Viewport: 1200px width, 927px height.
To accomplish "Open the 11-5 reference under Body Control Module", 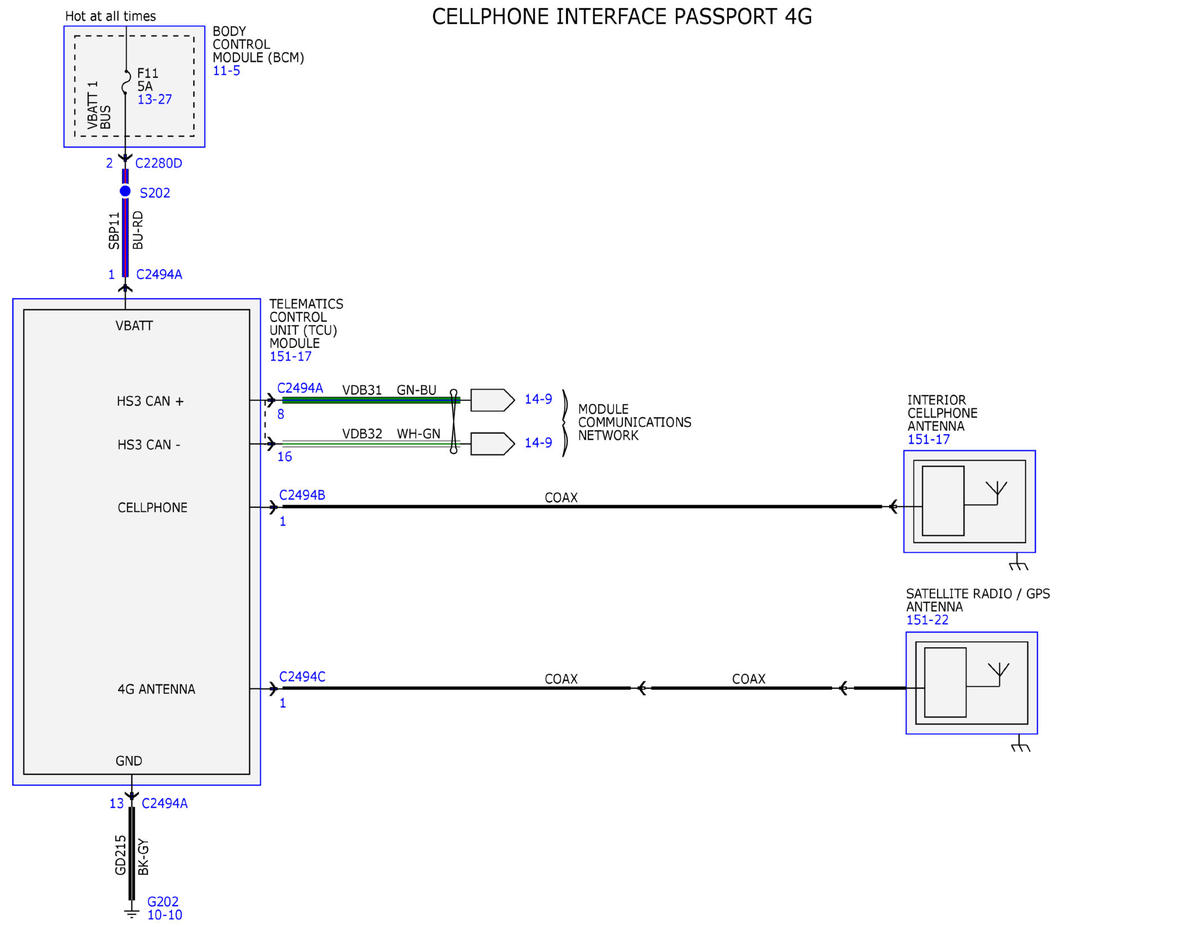I will coord(226,72).
